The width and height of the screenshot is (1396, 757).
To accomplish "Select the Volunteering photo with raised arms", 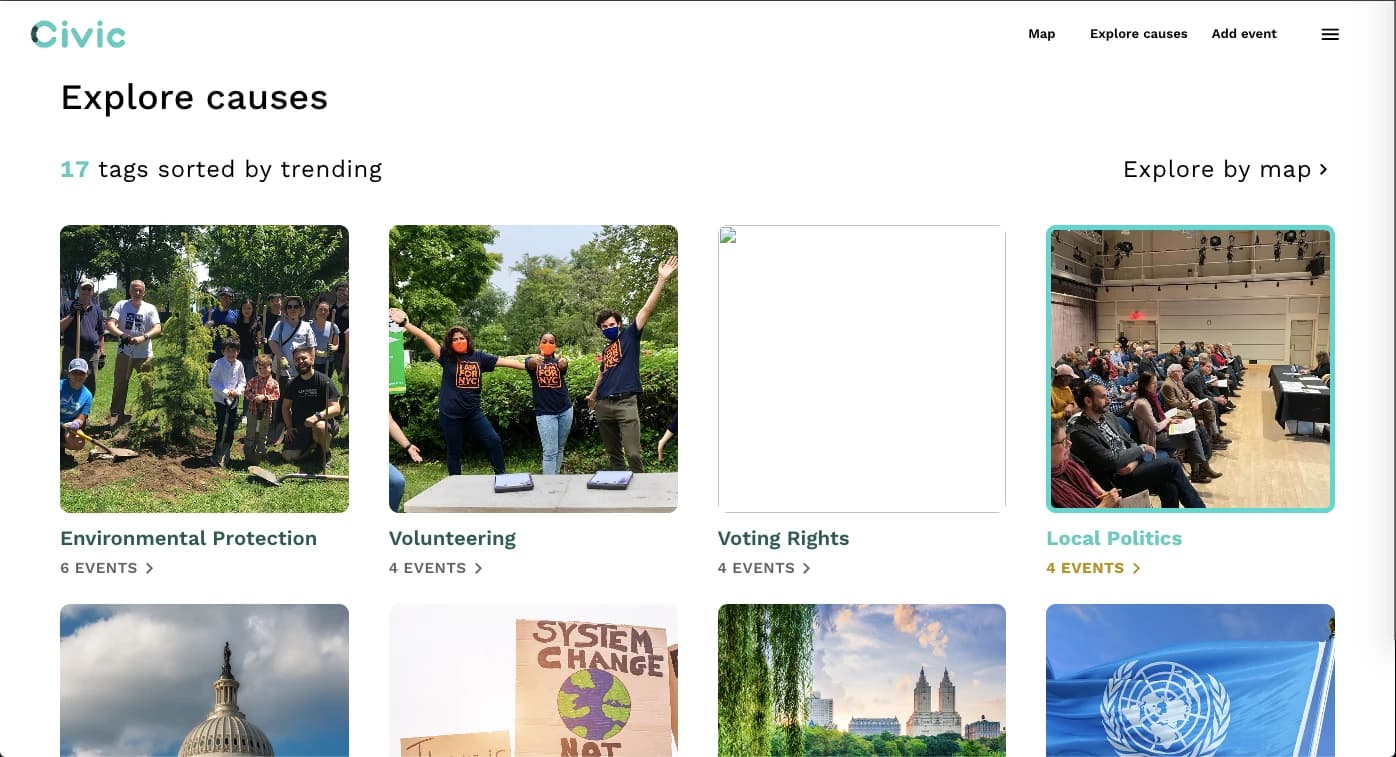I will (533, 369).
